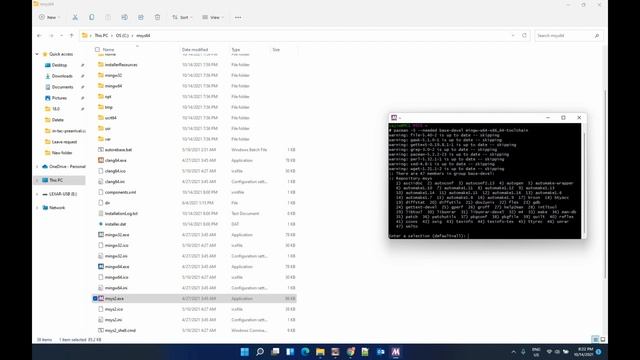Screen dimensions: 640x360
Task: Click the clang64.exe file icon
Action: click(101, 160)
